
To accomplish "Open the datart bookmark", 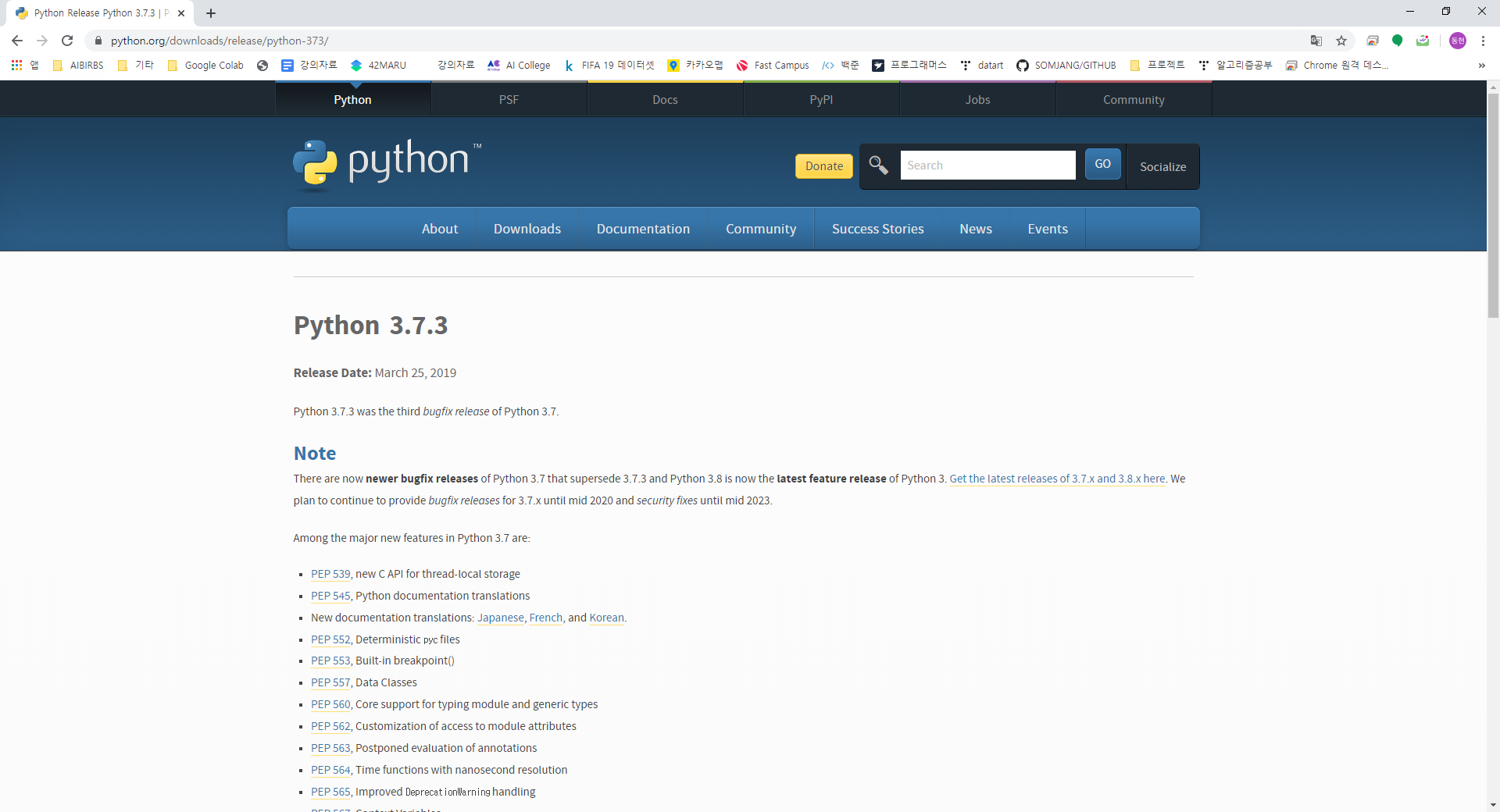I will (982, 66).
